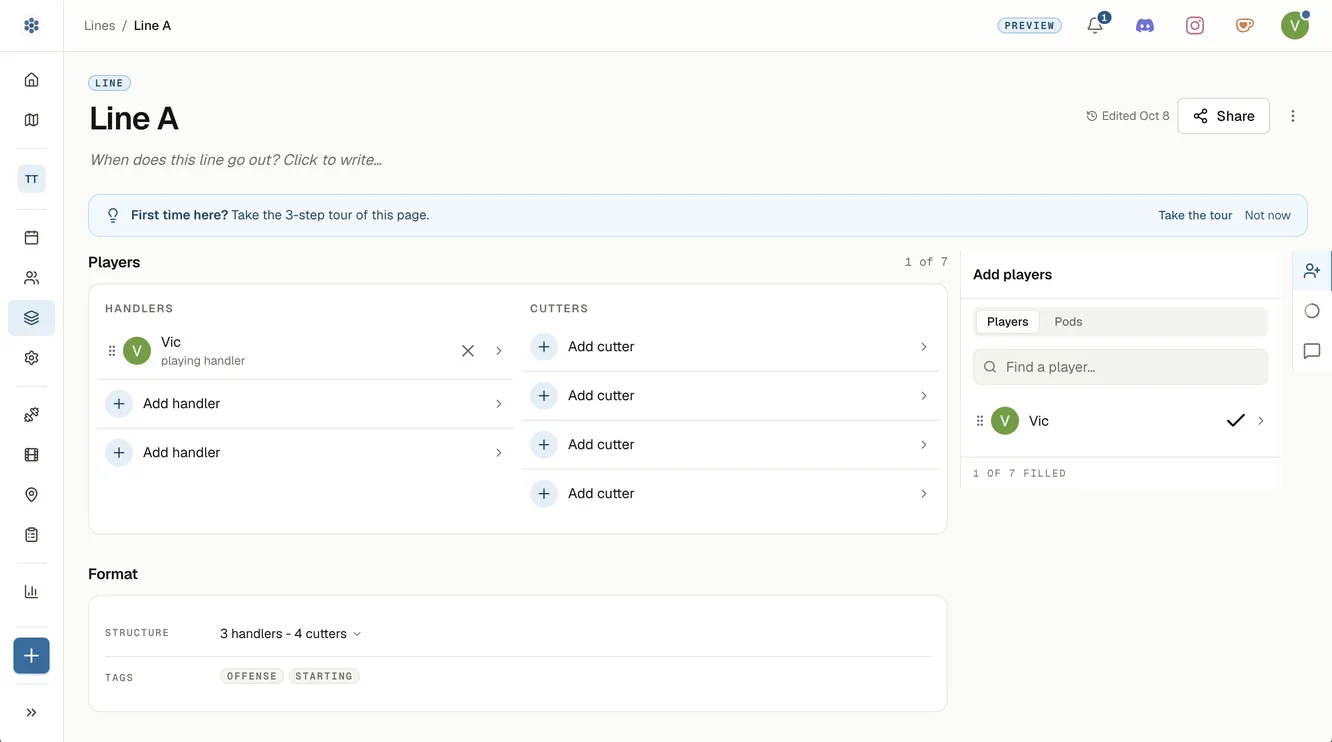Select the TT team badge
This screenshot has height=742, width=1332.
31,179
